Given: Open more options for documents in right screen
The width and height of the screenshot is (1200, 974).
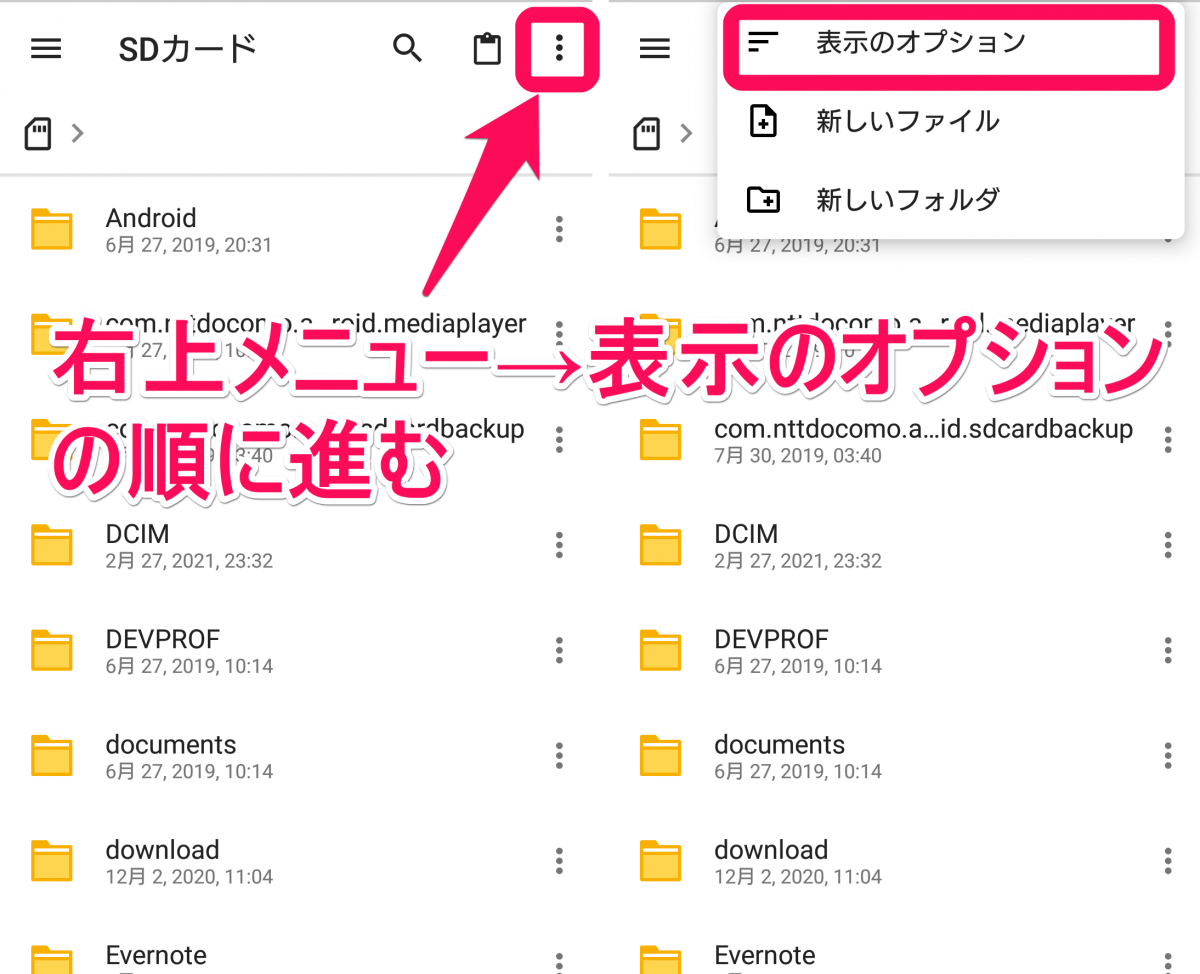Looking at the screenshot, I should [1167, 756].
